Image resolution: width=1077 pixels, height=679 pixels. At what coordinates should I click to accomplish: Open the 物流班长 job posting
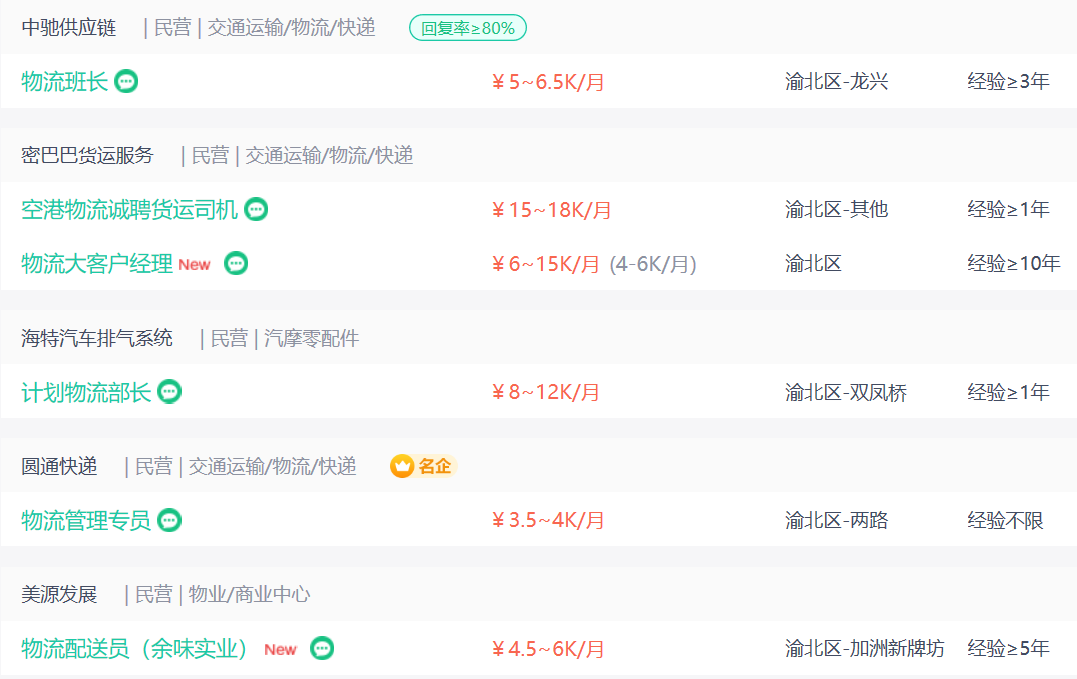click(x=64, y=82)
